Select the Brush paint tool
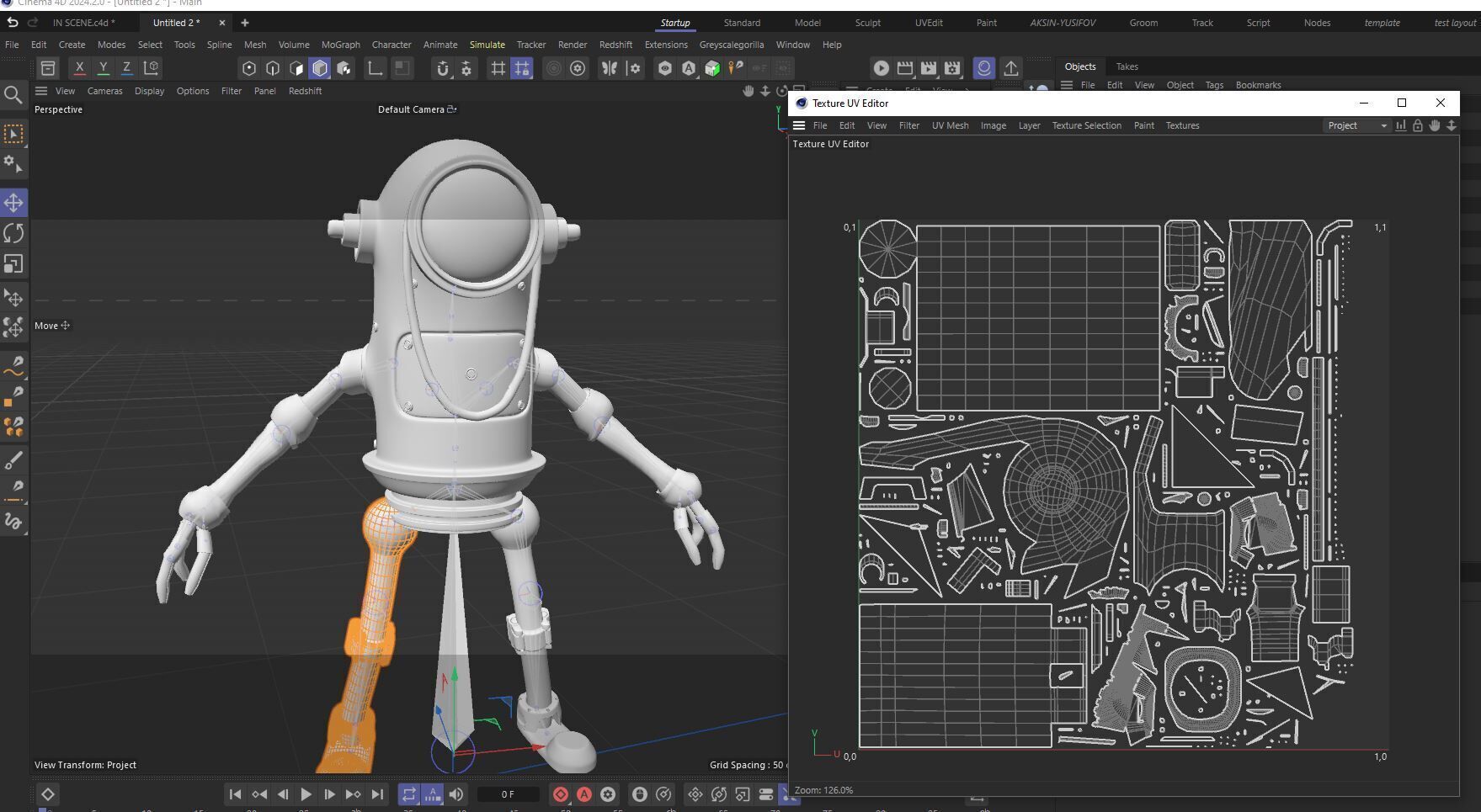 coord(13,460)
